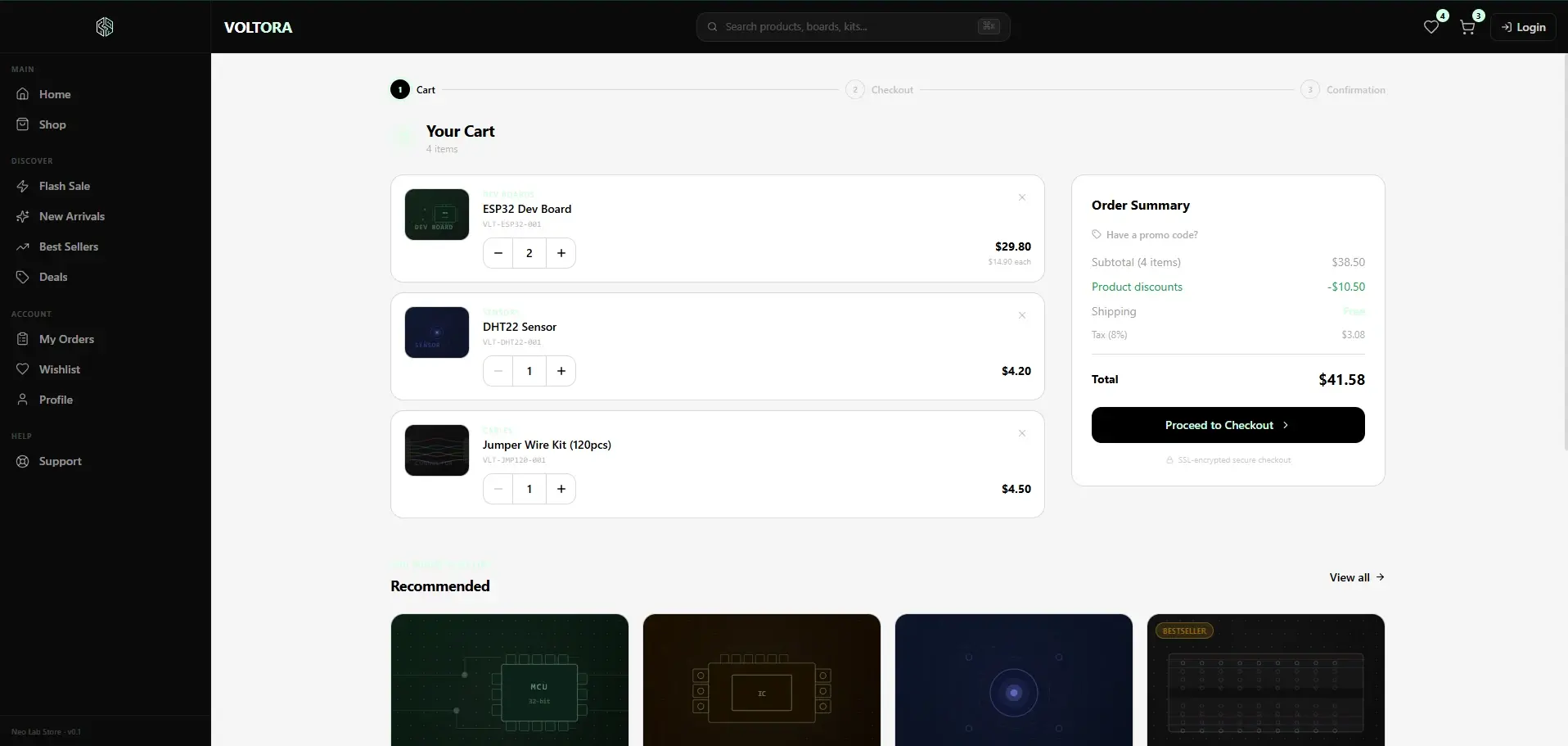This screenshot has width=1568, height=746.
Task: Increase ESP32 Dev Board quantity
Action: click(x=561, y=253)
